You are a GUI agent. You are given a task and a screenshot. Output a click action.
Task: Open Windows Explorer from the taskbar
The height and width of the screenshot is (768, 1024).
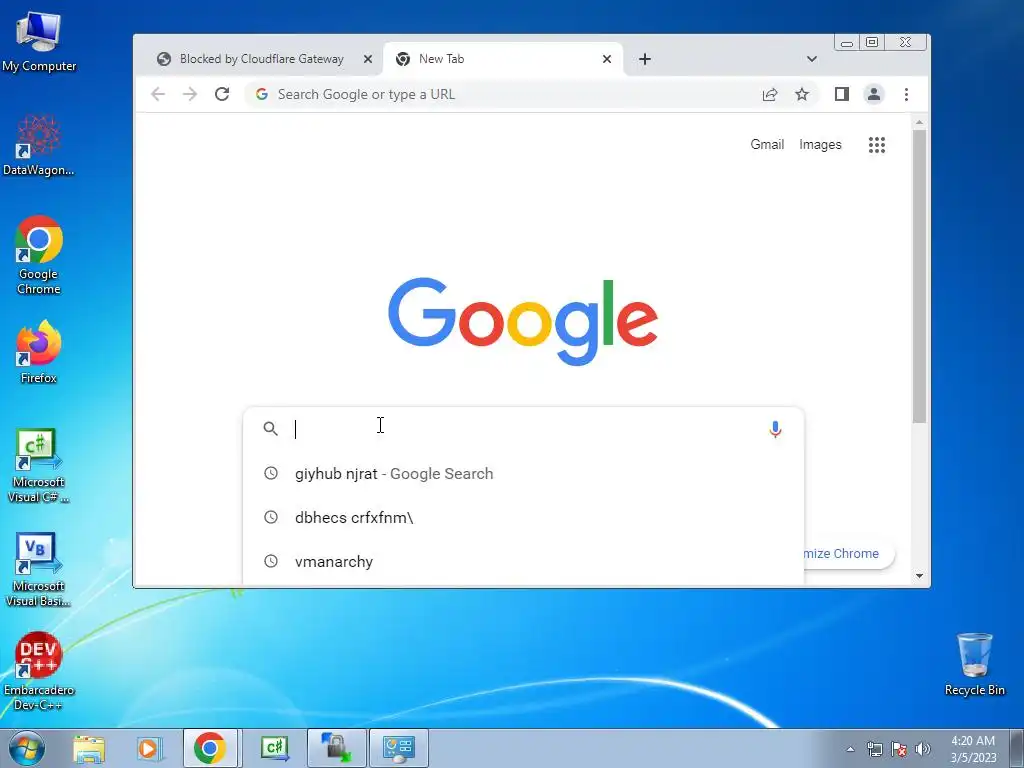pyautogui.click(x=89, y=748)
